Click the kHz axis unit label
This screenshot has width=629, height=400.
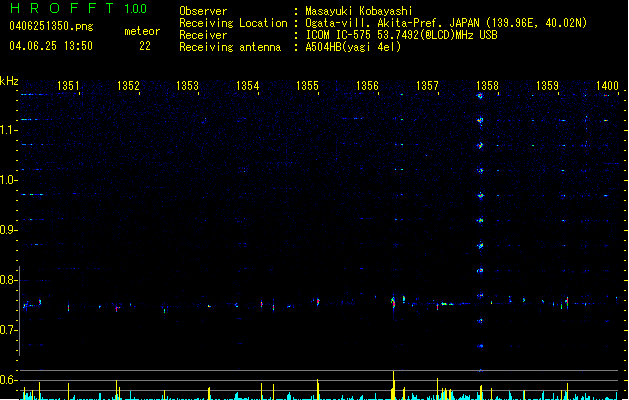pyautogui.click(x=9, y=81)
